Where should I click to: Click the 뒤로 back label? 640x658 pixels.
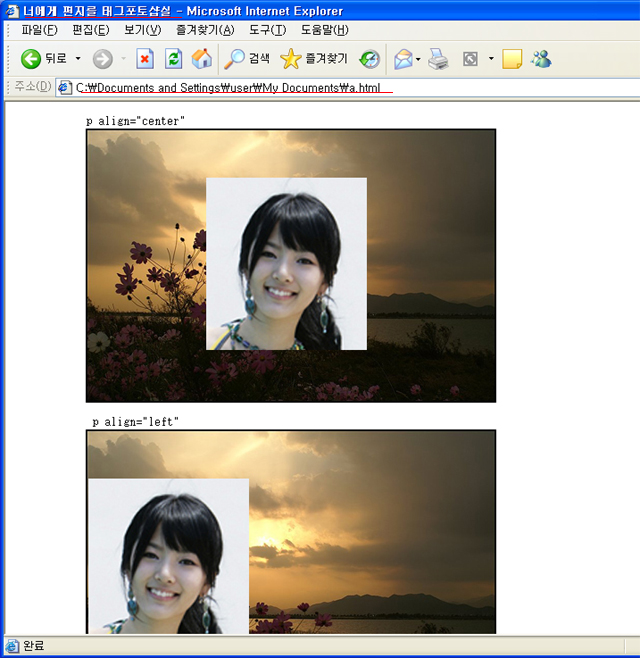[56, 58]
